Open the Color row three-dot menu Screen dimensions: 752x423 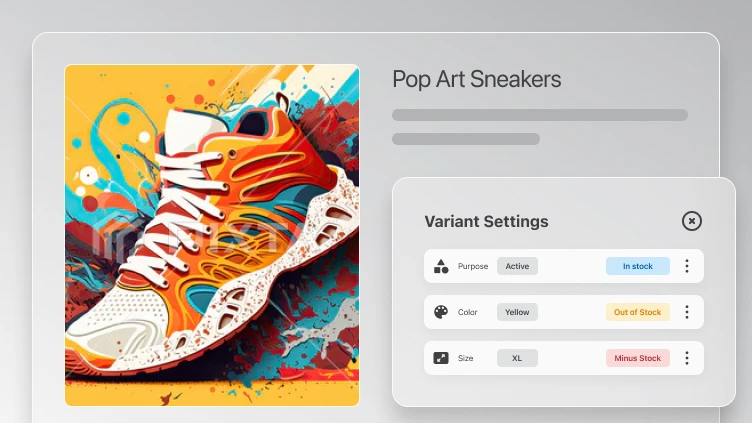tap(687, 312)
